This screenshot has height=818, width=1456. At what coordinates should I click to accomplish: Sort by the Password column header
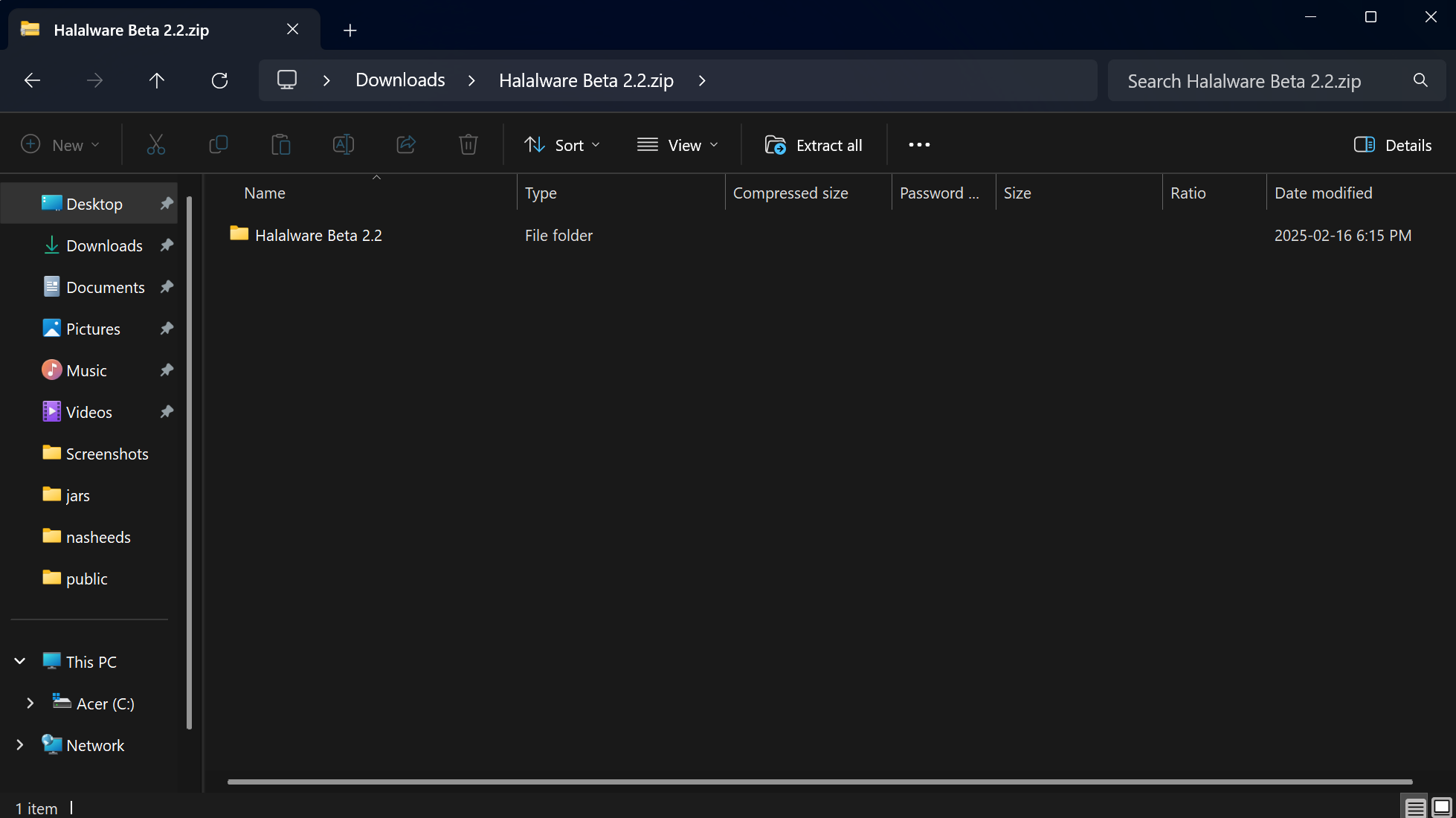[x=944, y=193]
